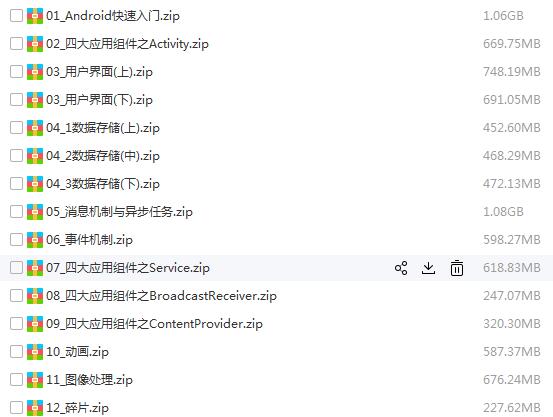Click zip icon for 12_碎片.zip
553x417 pixels.
pos(35,408)
